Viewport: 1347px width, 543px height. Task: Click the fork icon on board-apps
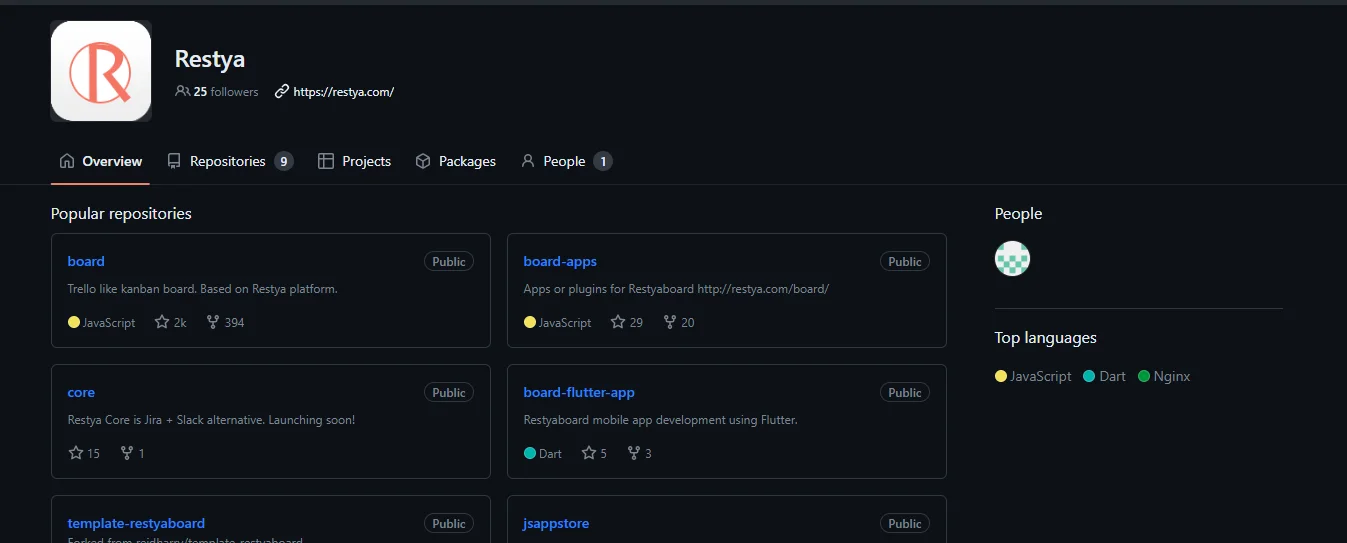[x=669, y=322]
